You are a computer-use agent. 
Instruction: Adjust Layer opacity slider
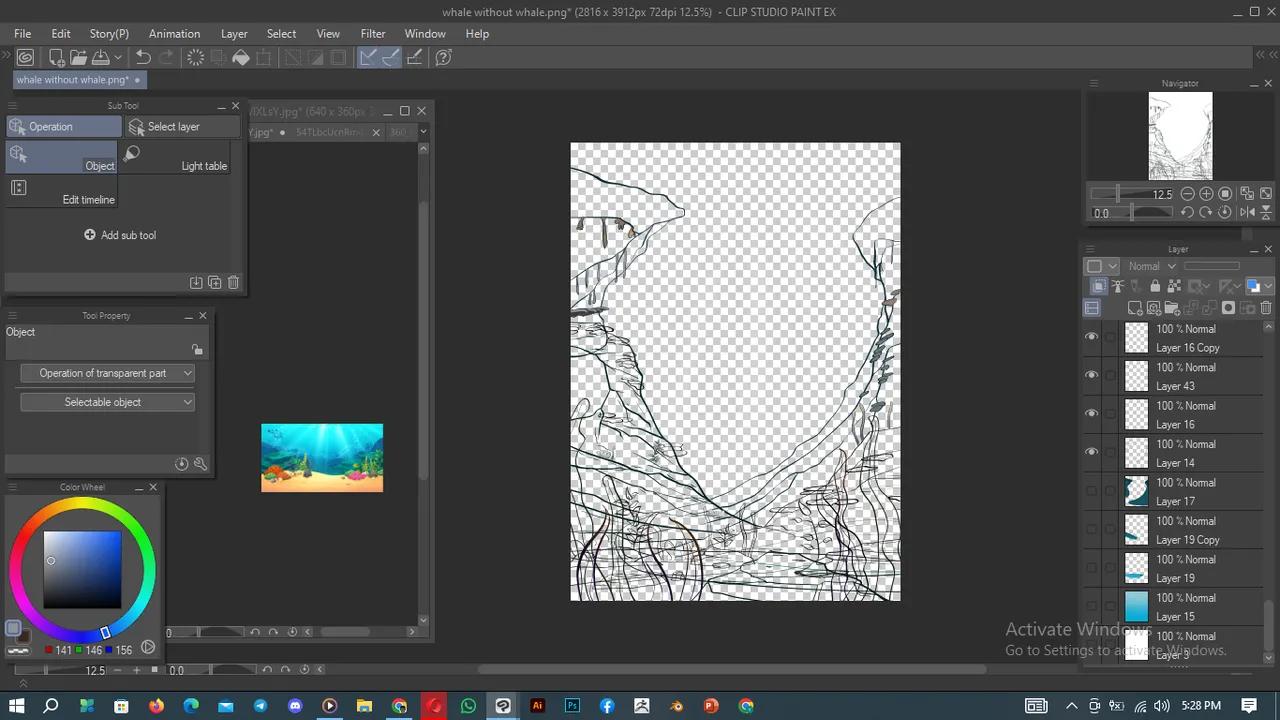coord(1211,266)
